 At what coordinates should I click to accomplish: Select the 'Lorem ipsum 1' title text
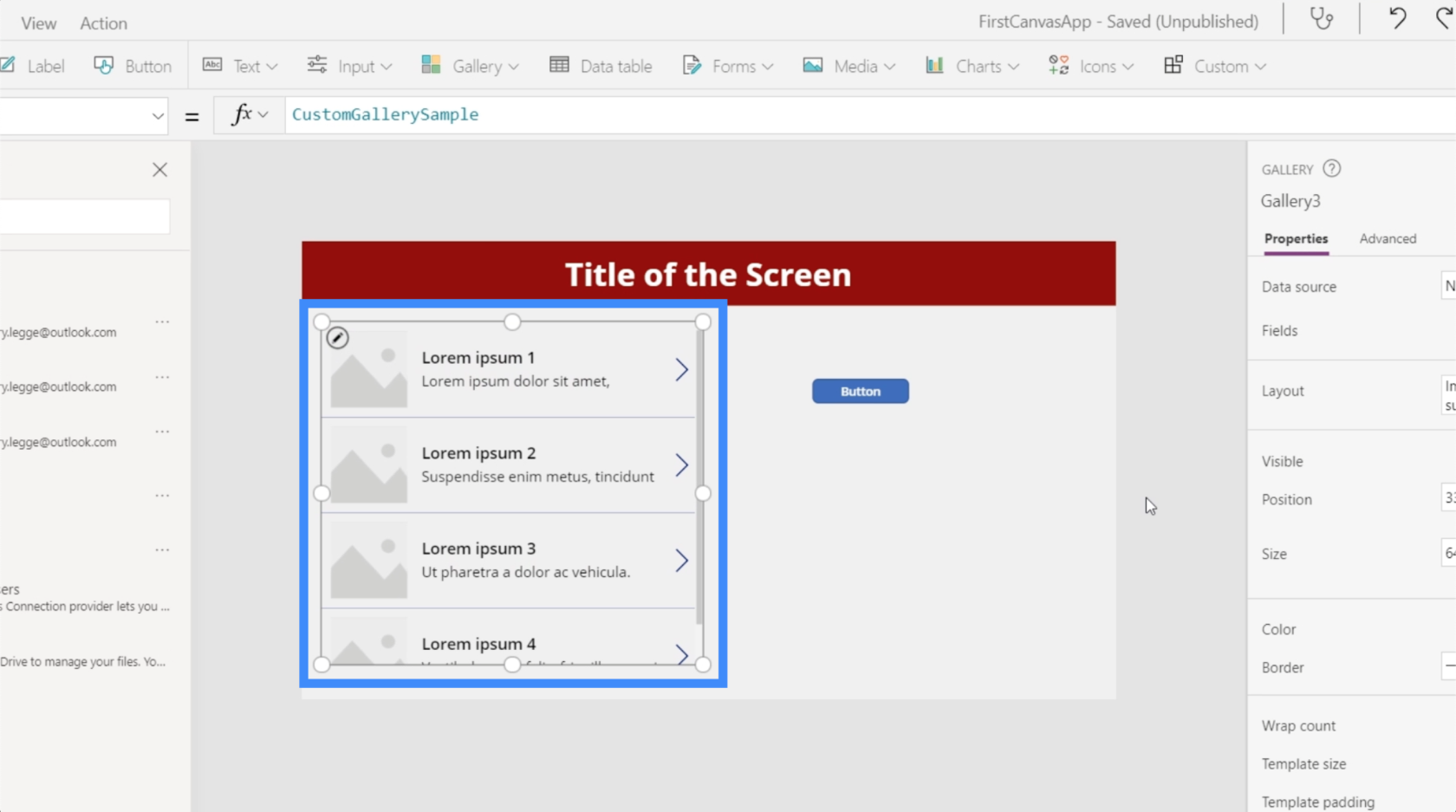point(478,357)
